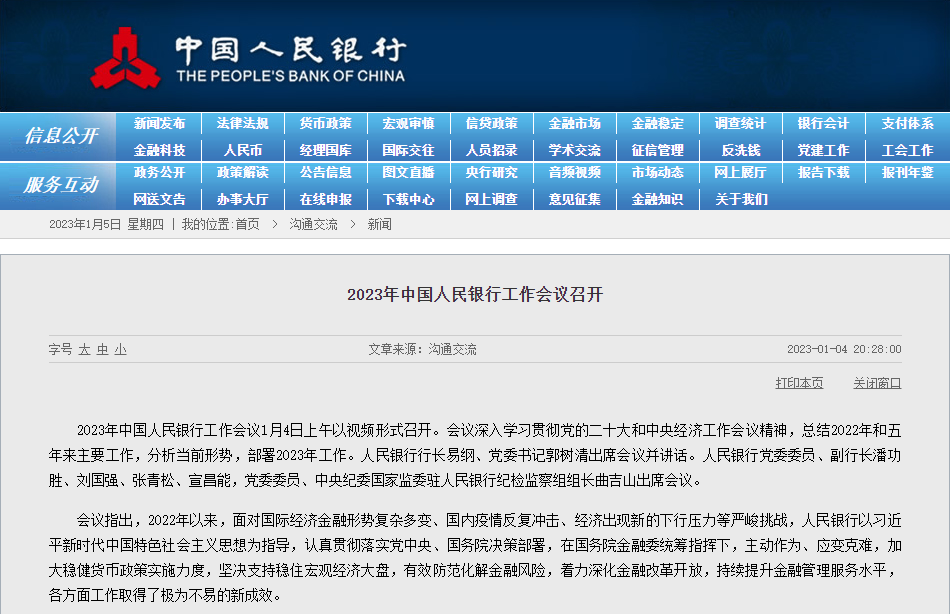The width and height of the screenshot is (951, 614).
Task: Open 银行会计 page
Action: 824,123
